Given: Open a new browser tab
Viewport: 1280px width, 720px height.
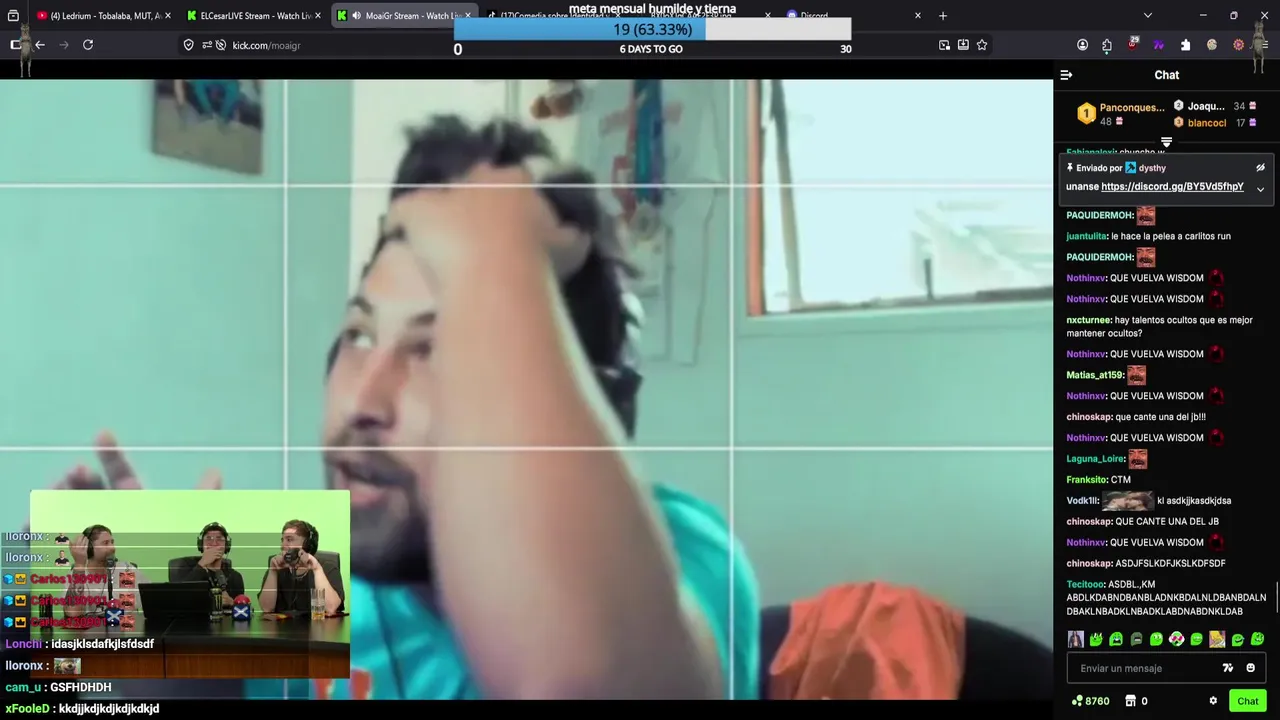Looking at the screenshot, I should click(943, 16).
